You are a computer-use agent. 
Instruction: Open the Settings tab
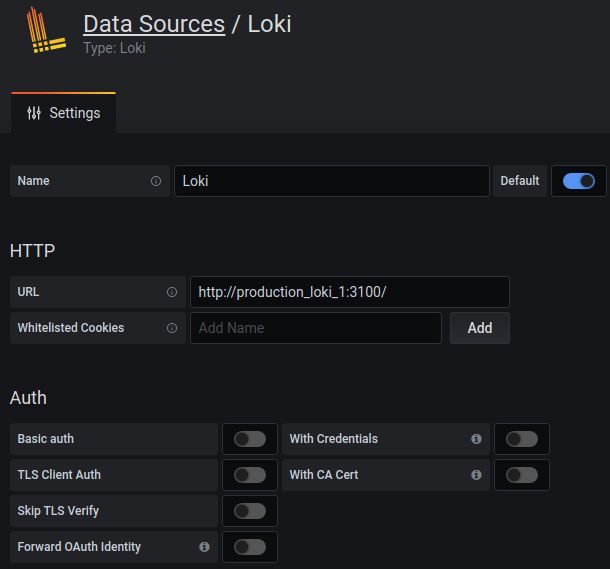63,113
